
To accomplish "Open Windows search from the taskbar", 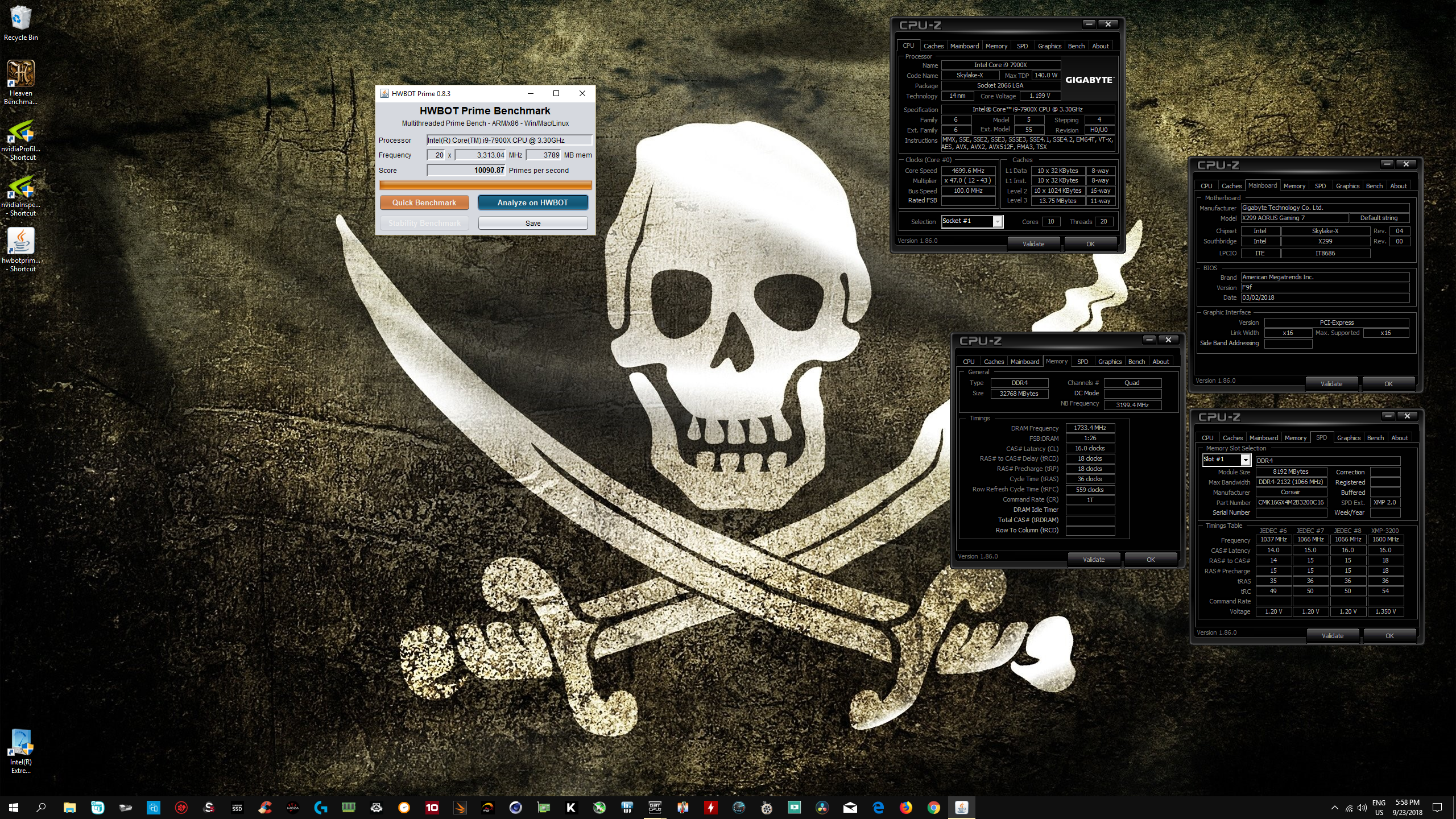I will click(41, 808).
